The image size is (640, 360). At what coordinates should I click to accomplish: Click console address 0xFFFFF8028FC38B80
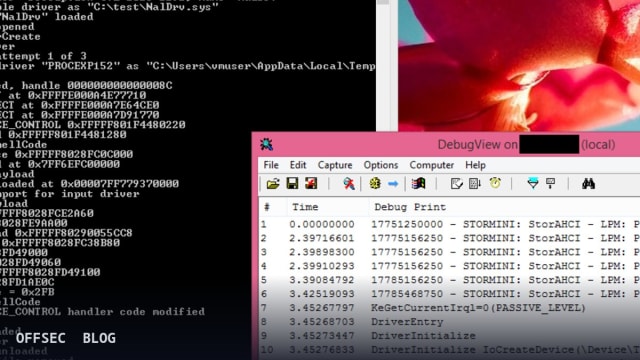pyautogui.click(x=61, y=242)
